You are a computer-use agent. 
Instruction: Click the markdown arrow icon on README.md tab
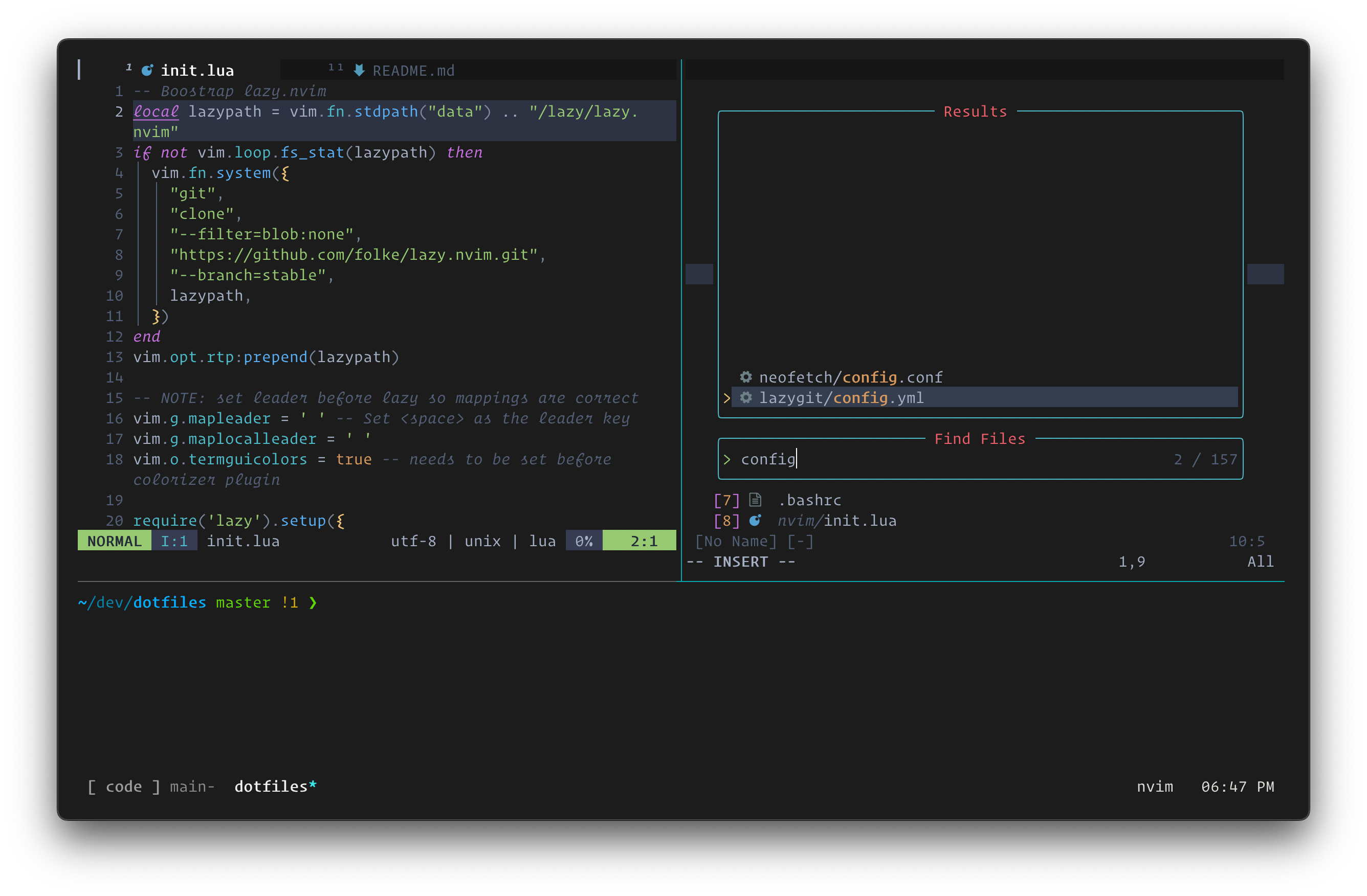[x=359, y=71]
